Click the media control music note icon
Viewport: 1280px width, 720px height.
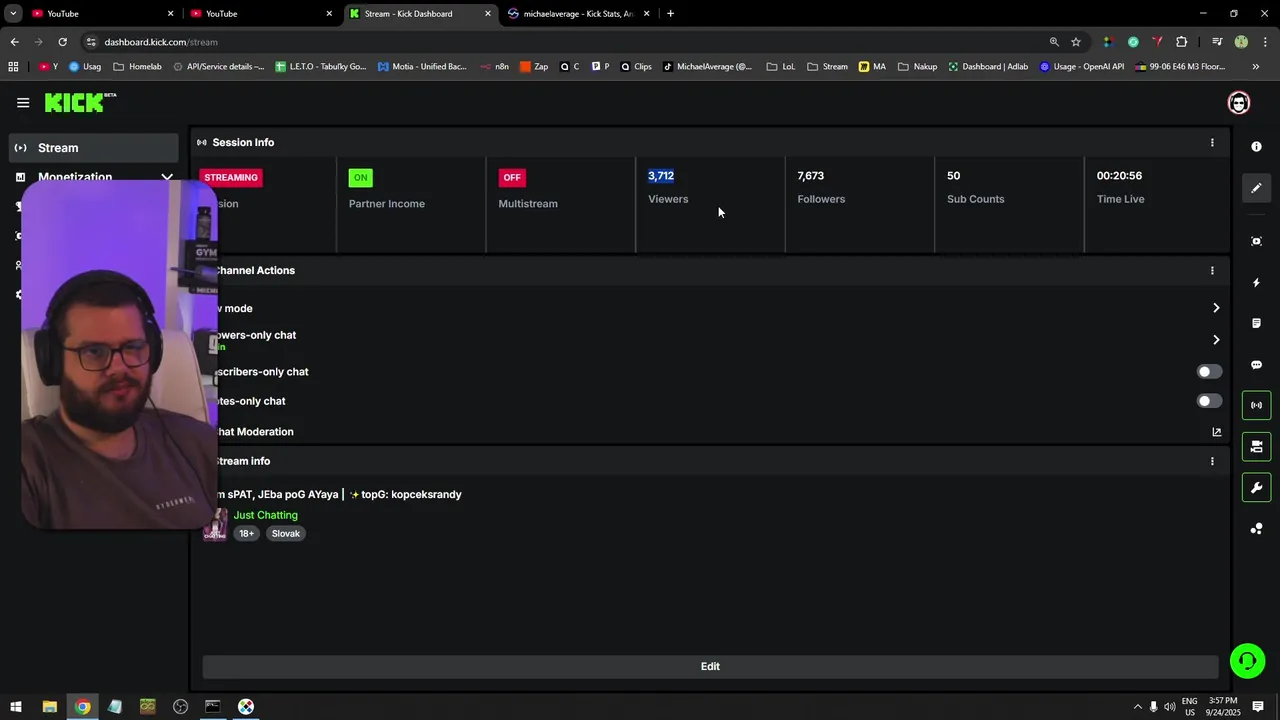(x=1217, y=42)
